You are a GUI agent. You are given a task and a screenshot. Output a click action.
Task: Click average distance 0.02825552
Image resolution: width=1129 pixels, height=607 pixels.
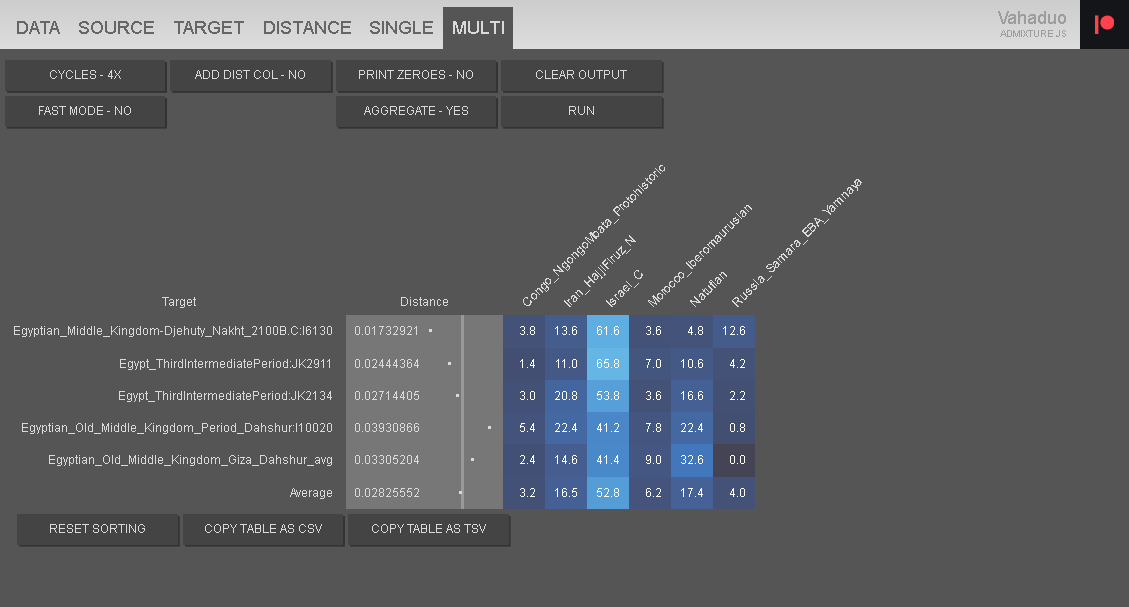pos(387,493)
